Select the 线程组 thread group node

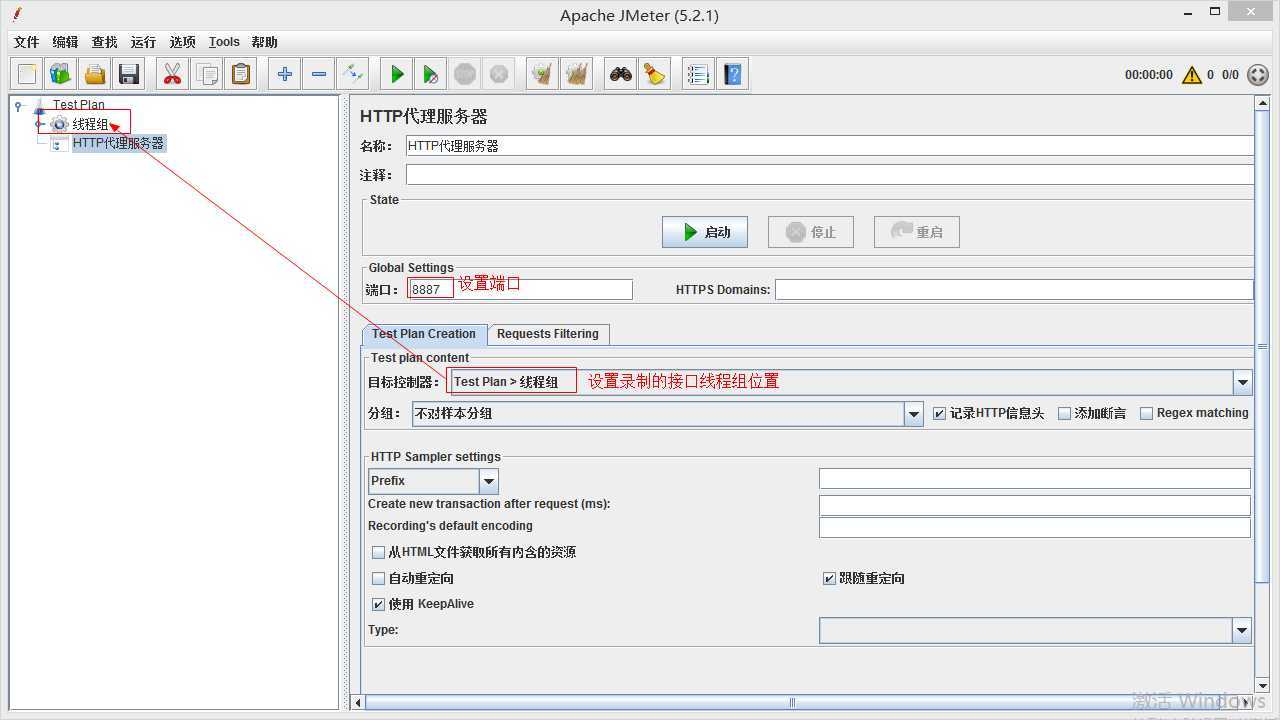(90, 124)
